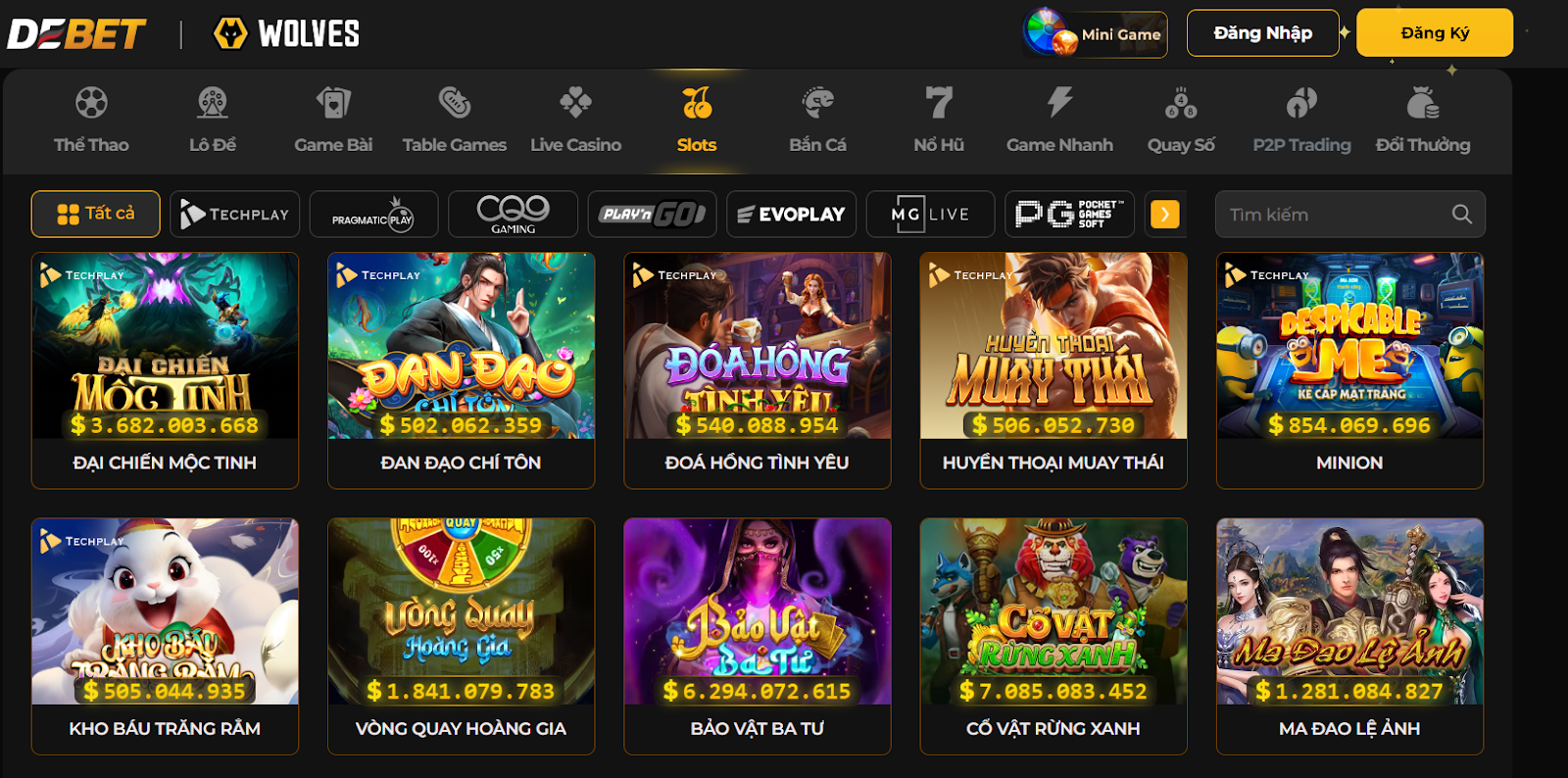Click the search magnifier icon
This screenshot has width=1568, height=778.
pos(1461,215)
